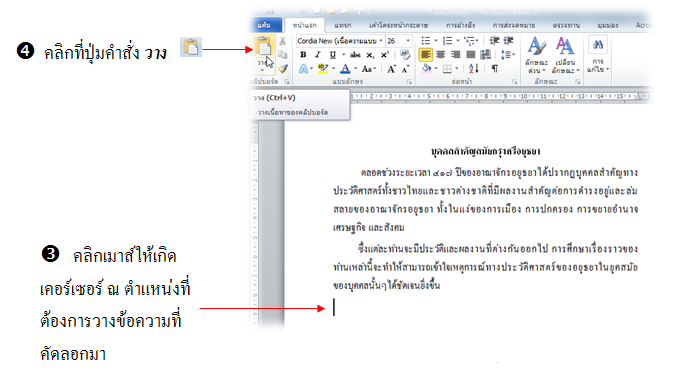Apply the numbered list icon
This screenshot has width=675, height=379.
point(448,41)
